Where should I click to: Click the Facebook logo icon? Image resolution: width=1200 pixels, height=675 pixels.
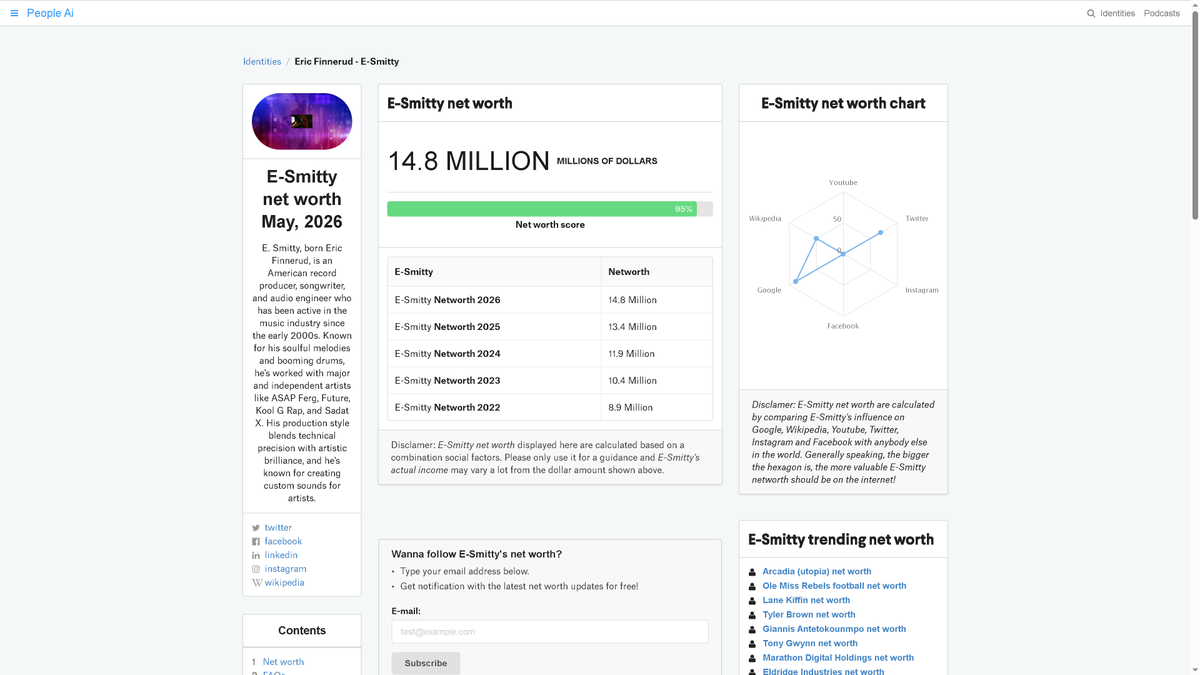click(256, 541)
